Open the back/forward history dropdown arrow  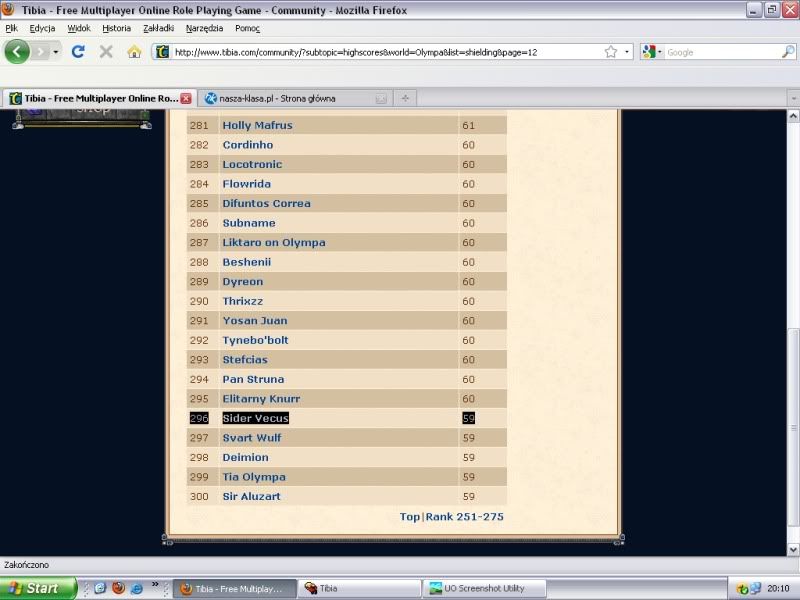(x=56, y=52)
